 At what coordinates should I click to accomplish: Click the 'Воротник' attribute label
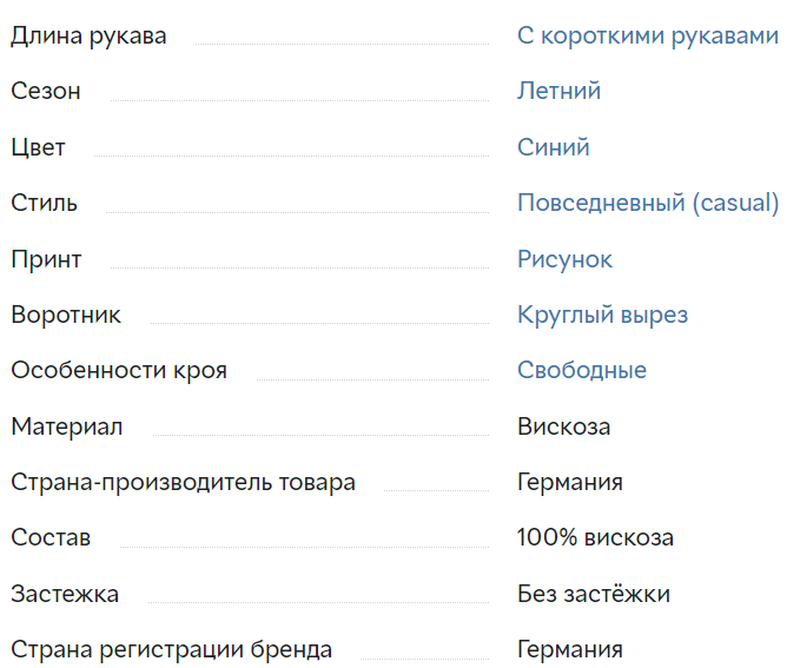coord(66,315)
